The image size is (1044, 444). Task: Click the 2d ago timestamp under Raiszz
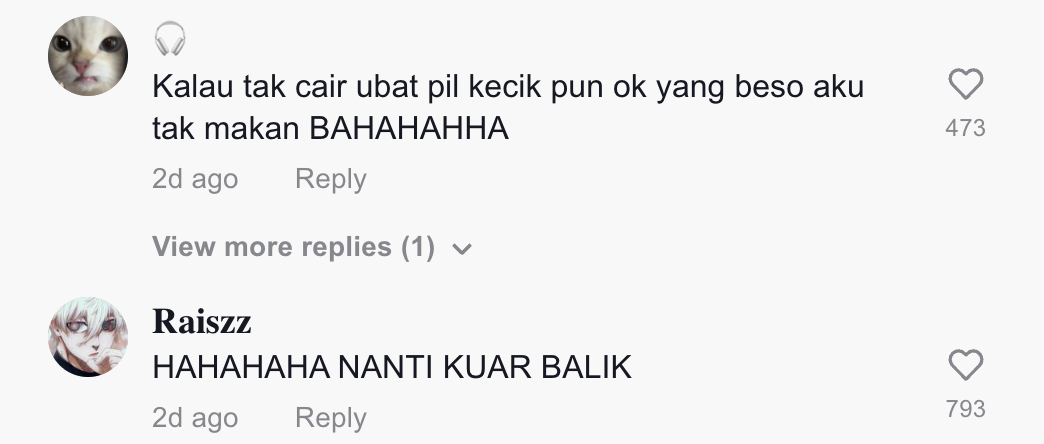[x=195, y=418]
